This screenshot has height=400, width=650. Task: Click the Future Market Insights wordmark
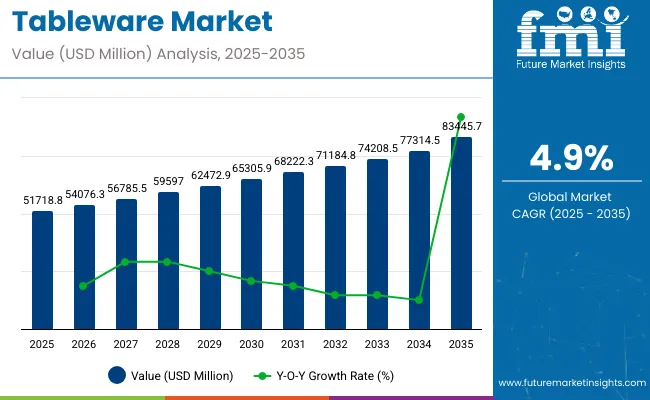click(x=570, y=64)
